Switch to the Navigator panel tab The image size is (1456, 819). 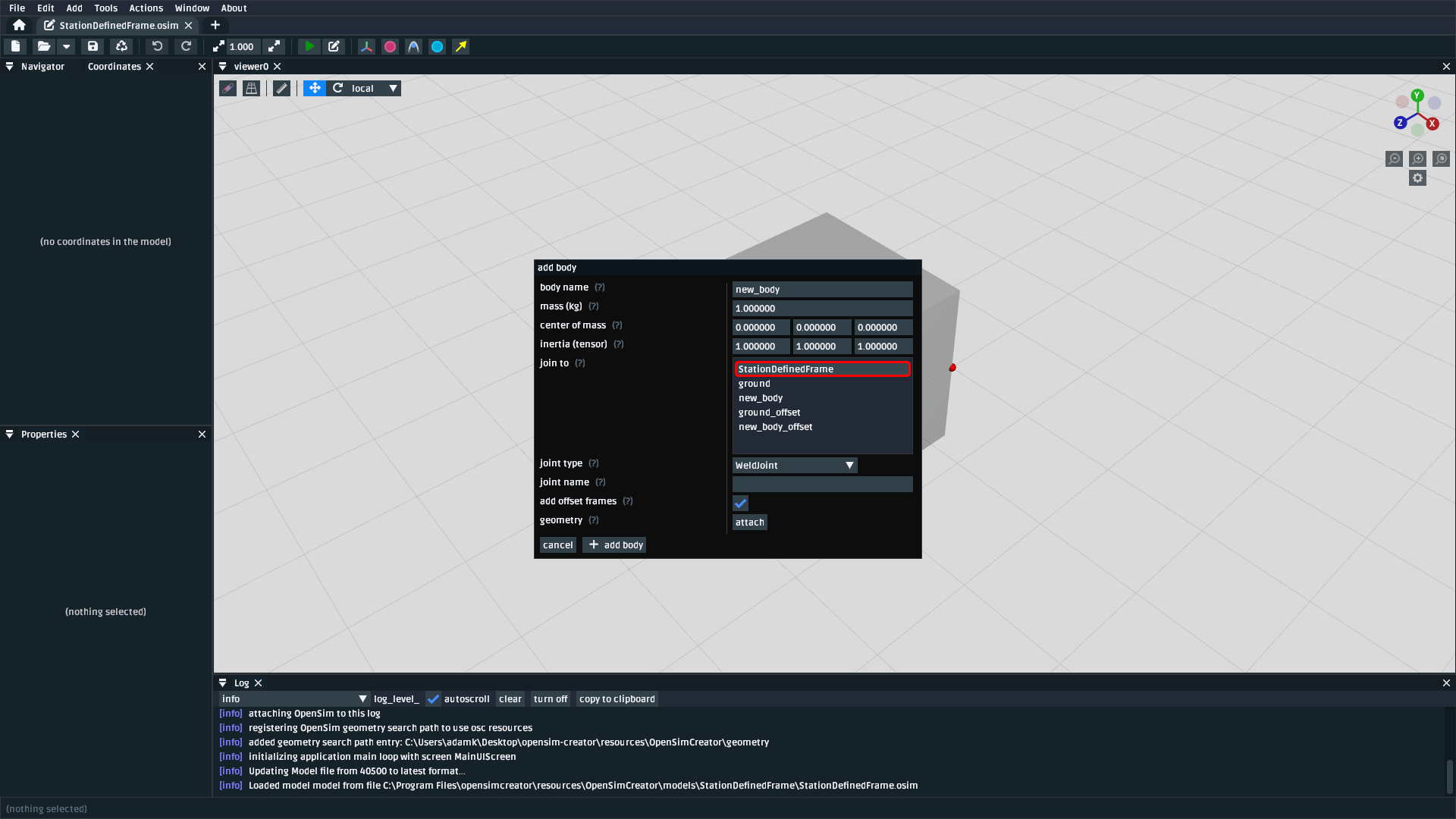pos(42,67)
